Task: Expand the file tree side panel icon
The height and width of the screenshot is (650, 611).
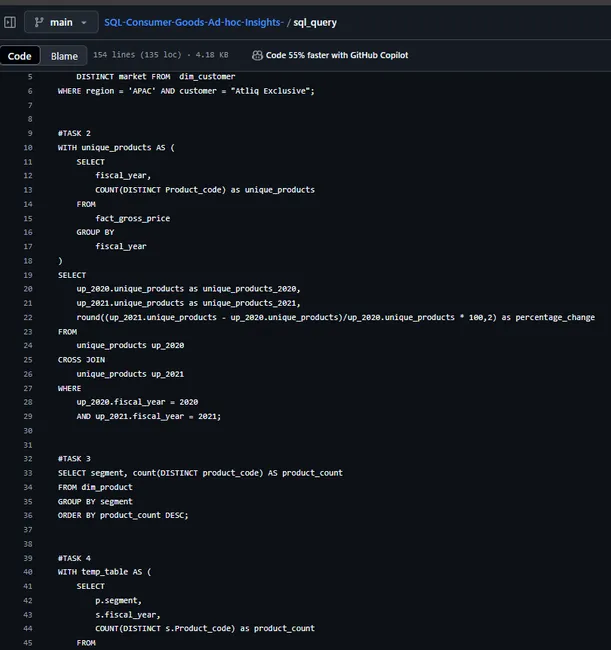Action: 10,22
